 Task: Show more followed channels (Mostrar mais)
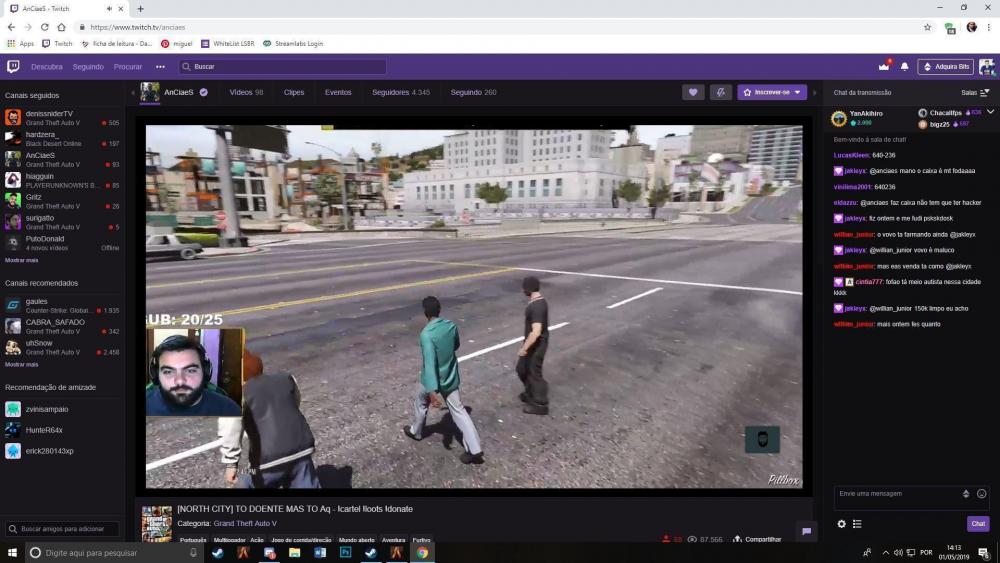click(x=22, y=260)
